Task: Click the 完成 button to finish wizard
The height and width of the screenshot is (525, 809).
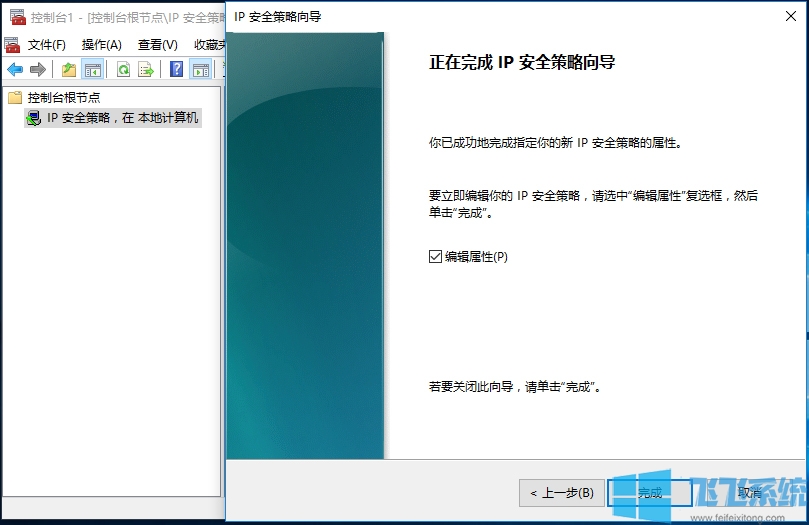Action: coord(650,493)
